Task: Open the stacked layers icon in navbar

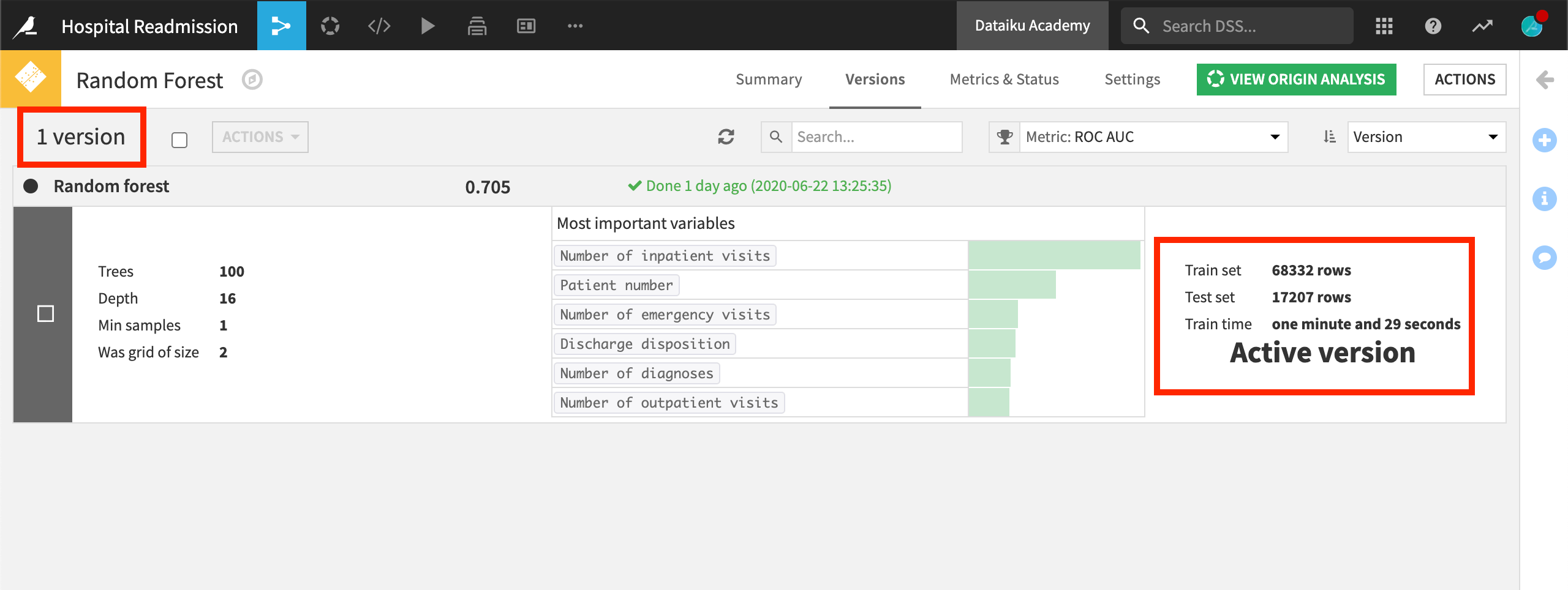Action: click(477, 26)
